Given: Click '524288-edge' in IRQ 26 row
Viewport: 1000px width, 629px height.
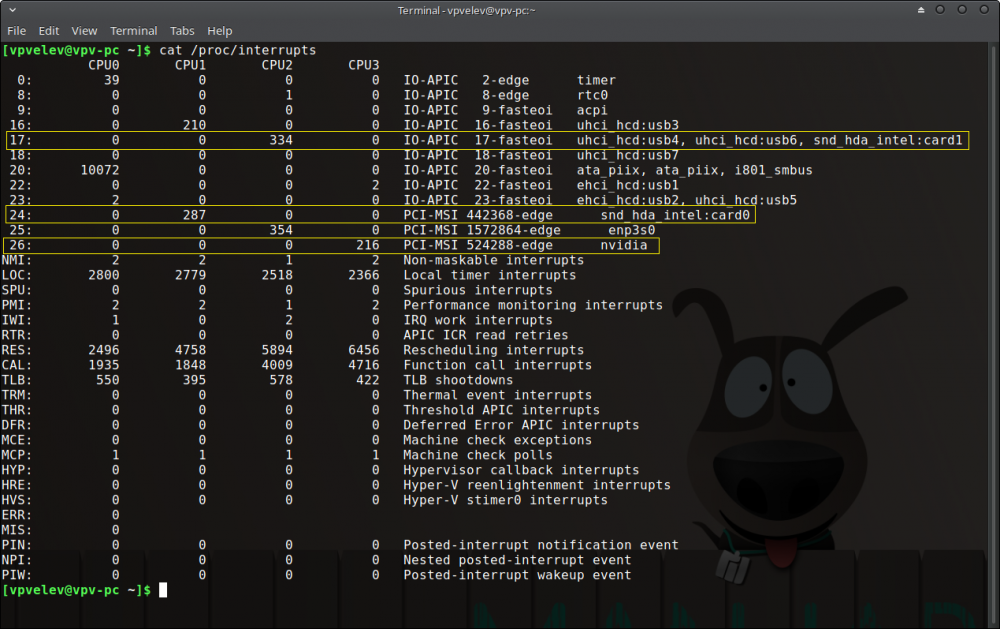Looking at the screenshot, I should pos(510,245).
